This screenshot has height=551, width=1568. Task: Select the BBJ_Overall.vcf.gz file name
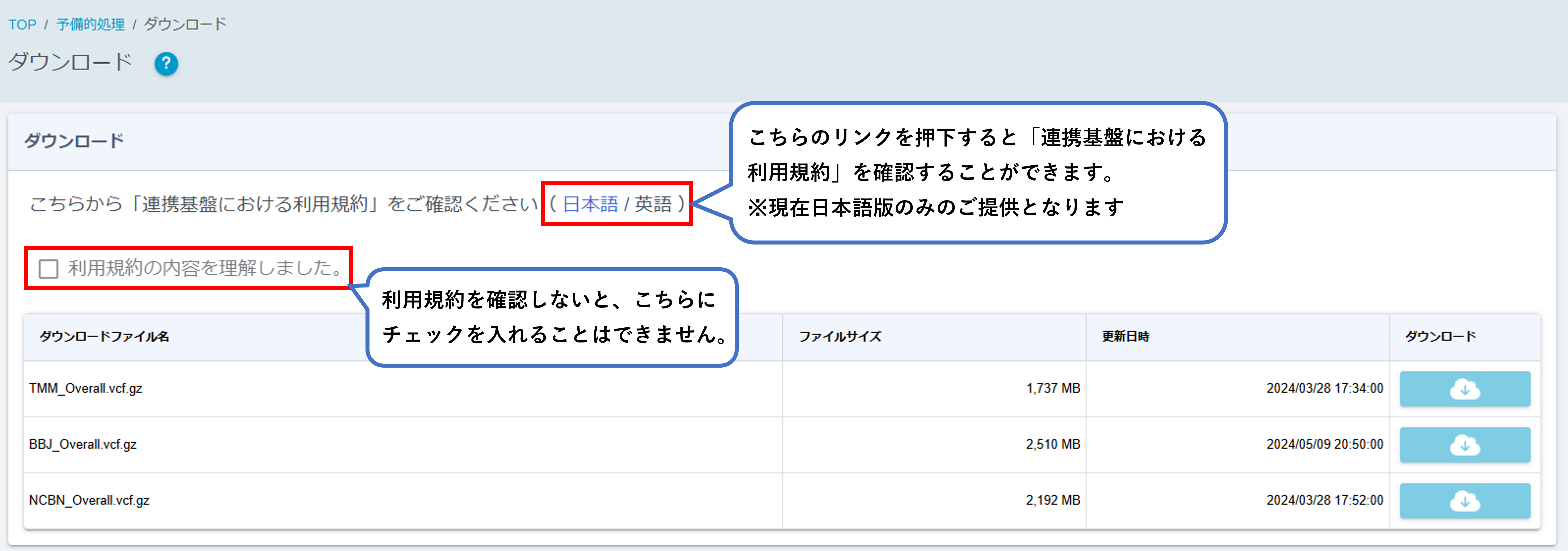(x=82, y=444)
